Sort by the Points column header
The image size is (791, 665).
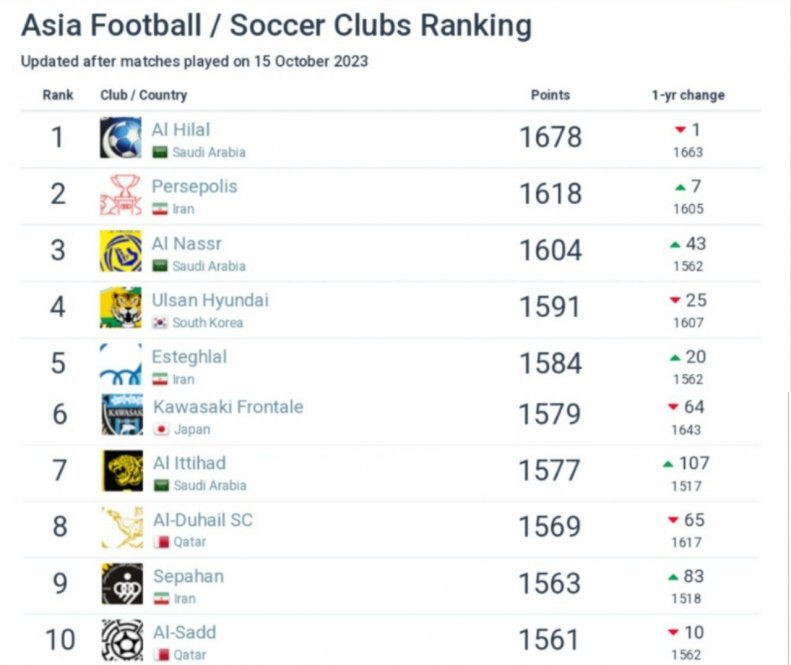coord(550,95)
